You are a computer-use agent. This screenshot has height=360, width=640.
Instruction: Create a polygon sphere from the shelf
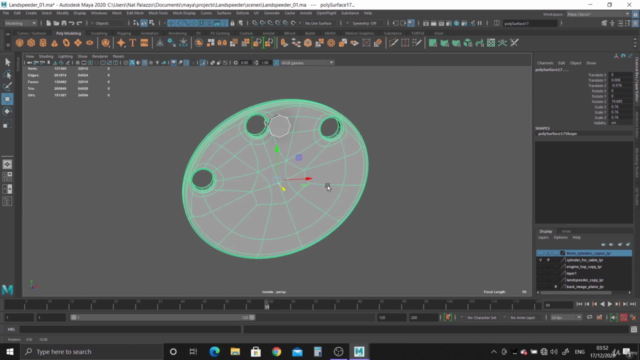tap(19, 43)
